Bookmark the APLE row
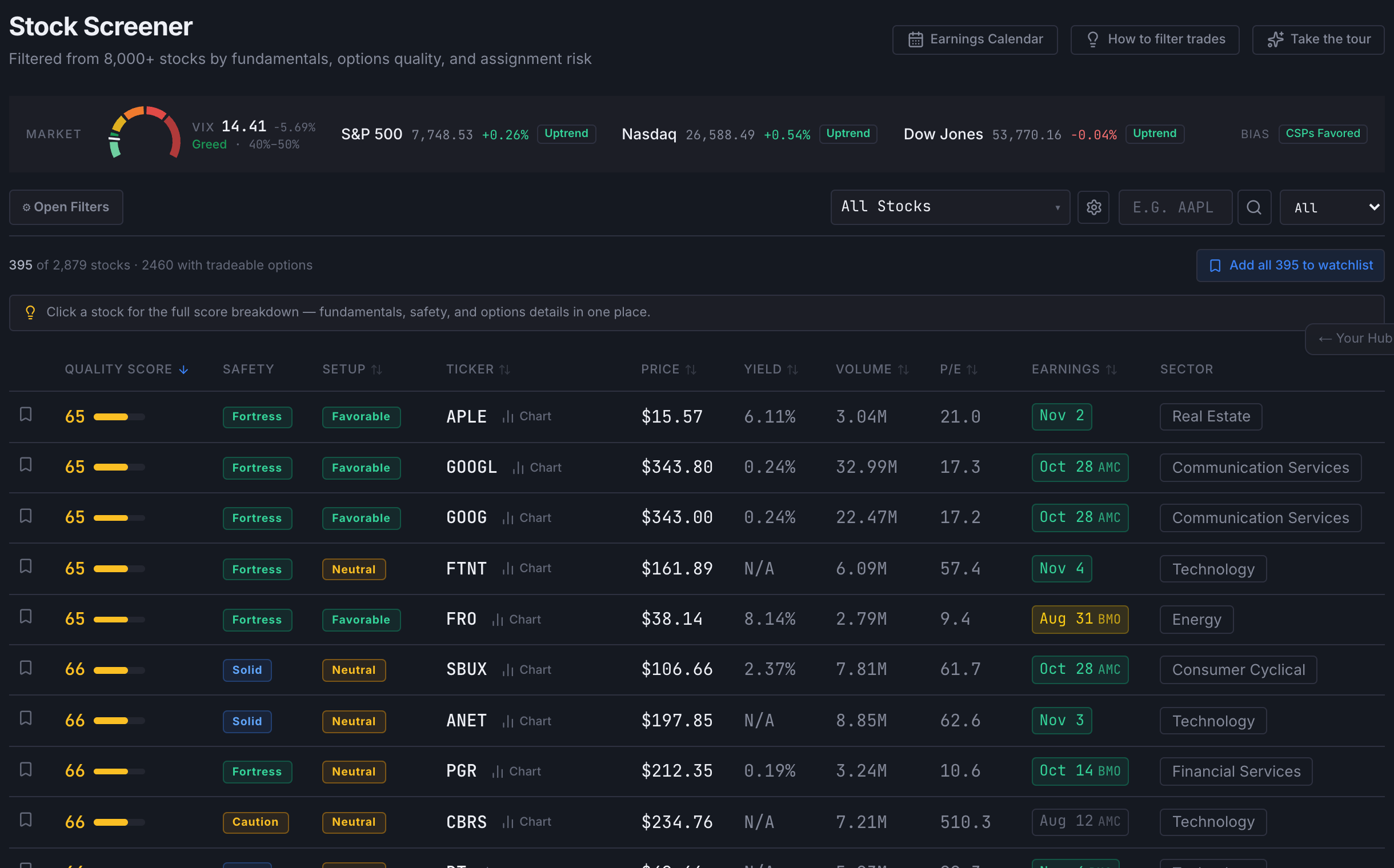This screenshot has height=868, width=1394. pos(25,415)
